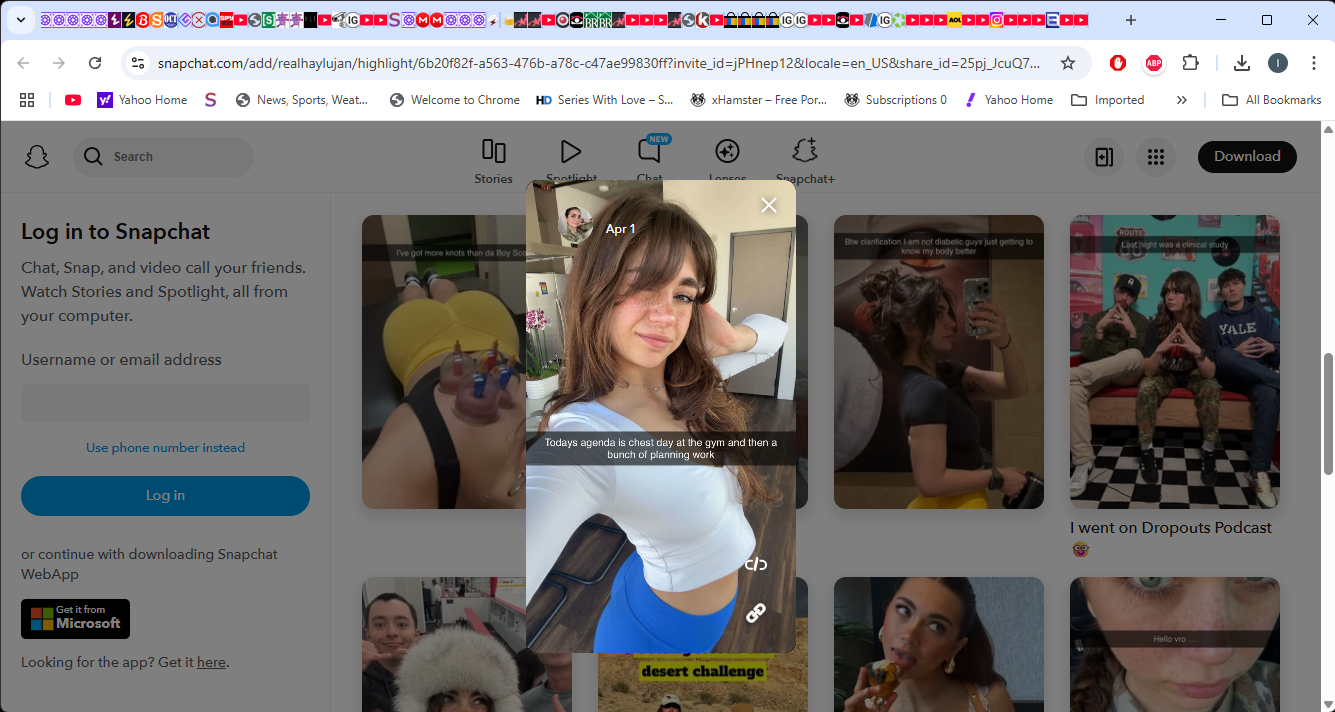Open the first Yahoo Home bookmark
The image size is (1335, 712).
142,100
